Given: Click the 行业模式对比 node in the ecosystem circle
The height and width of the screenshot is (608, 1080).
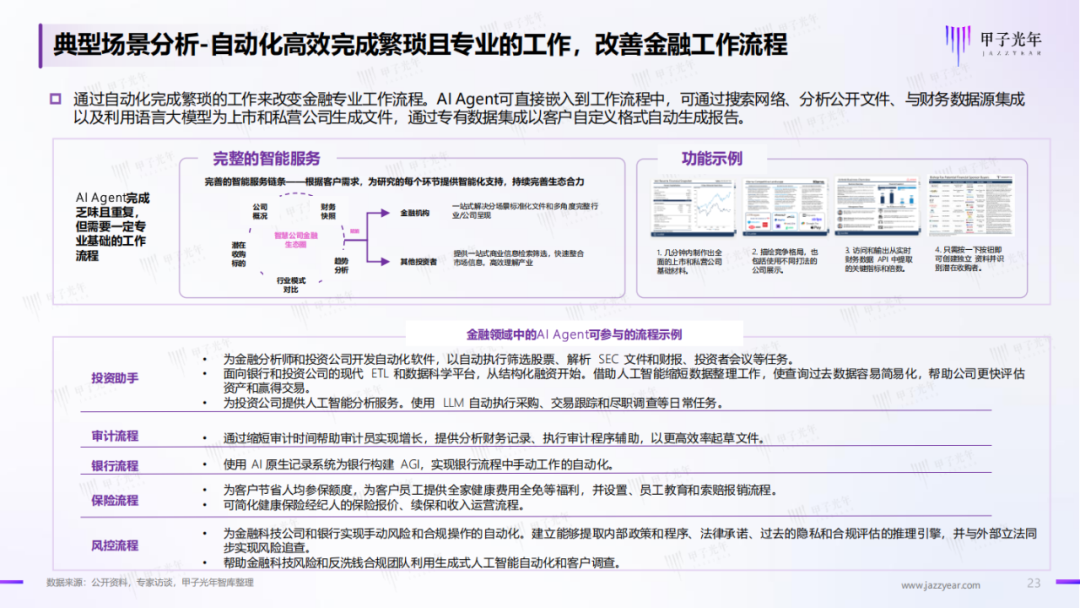Looking at the screenshot, I should point(291,285).
